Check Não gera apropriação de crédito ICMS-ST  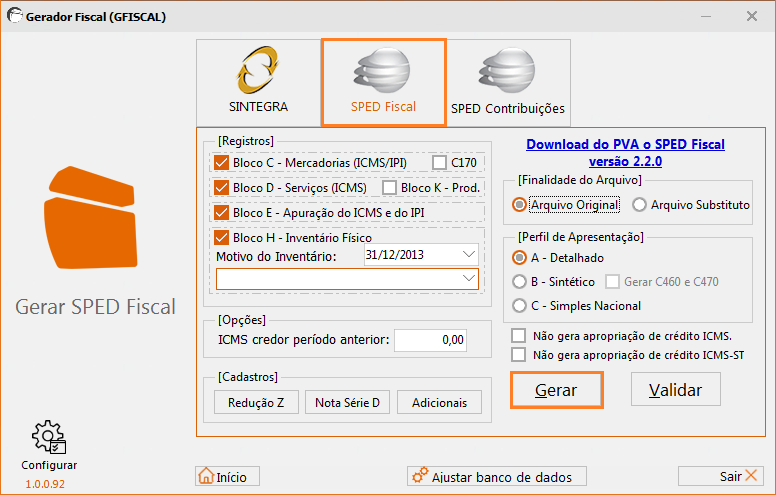519,354
